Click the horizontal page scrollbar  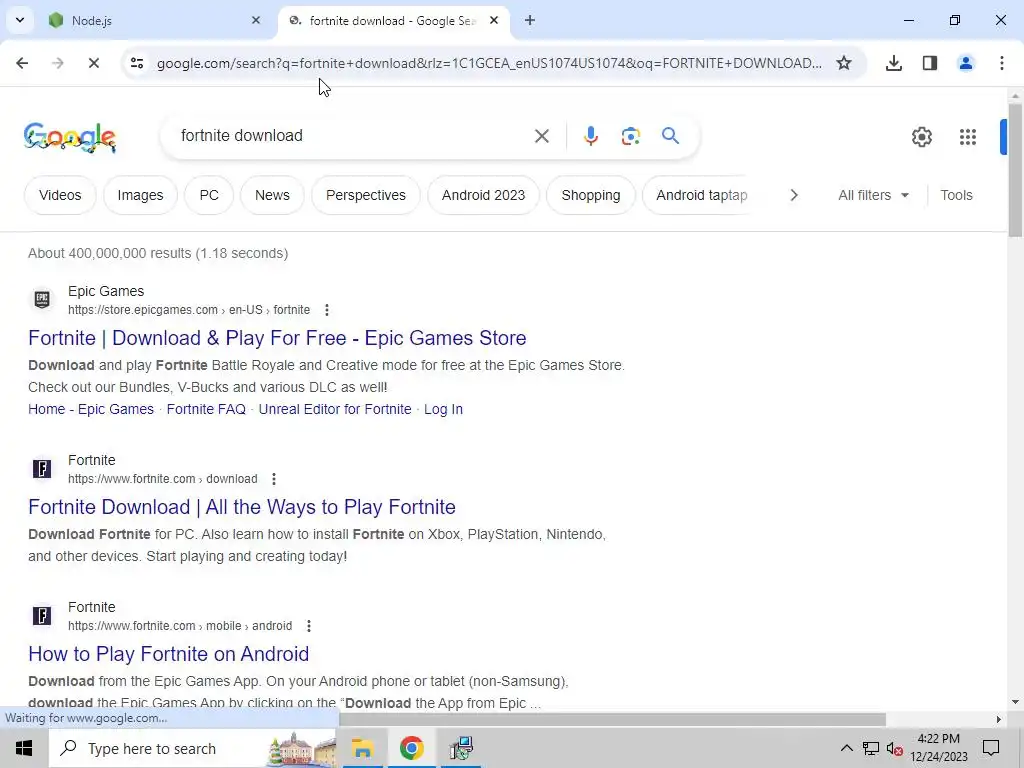pyautogui.click(x=613, y=719)
